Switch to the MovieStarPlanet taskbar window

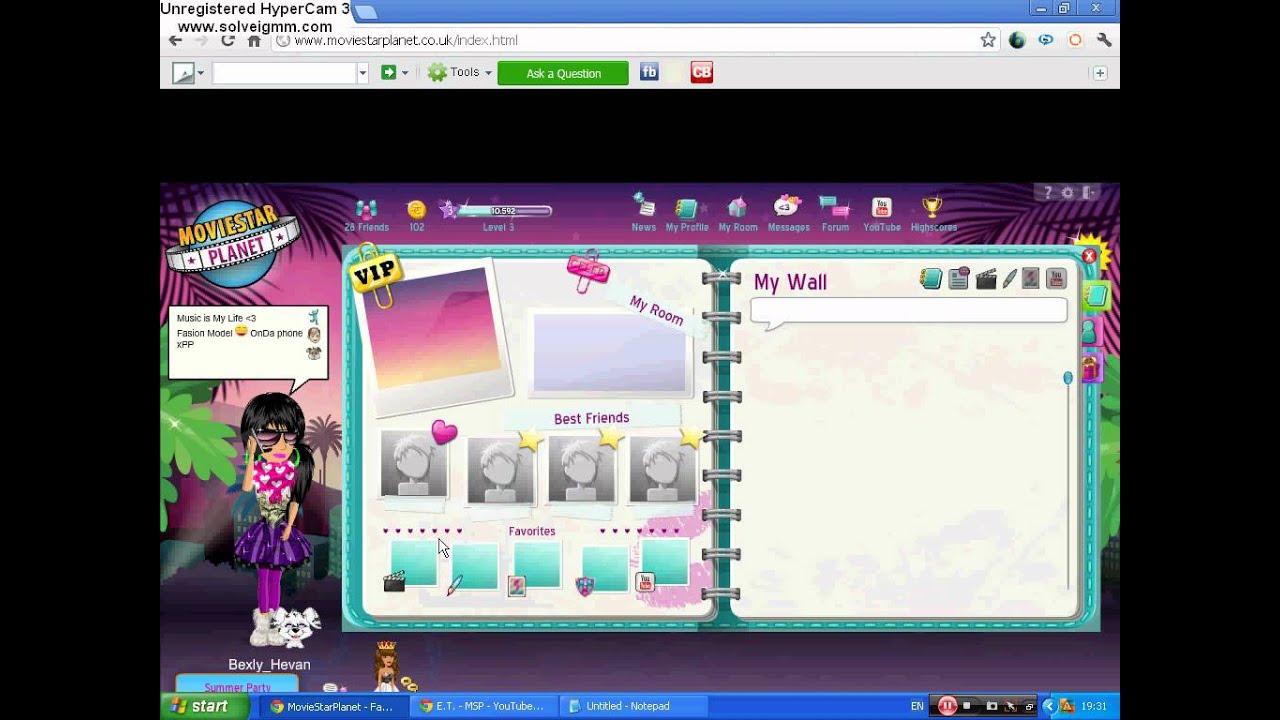coord(334,706)
